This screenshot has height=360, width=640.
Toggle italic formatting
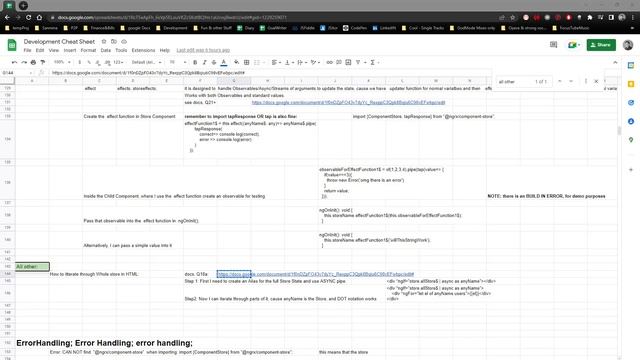point(204,62)
